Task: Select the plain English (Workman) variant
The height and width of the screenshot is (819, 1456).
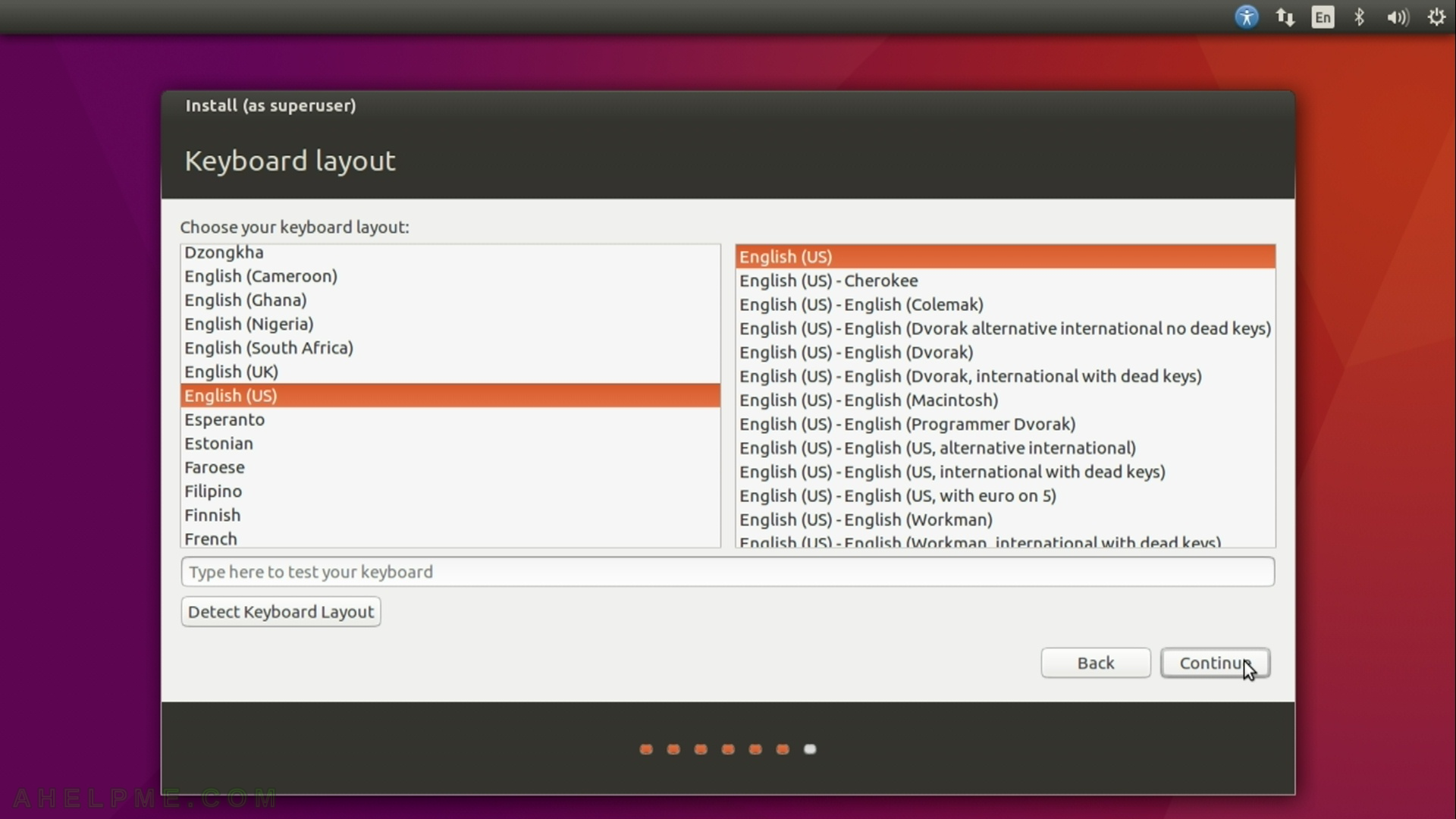Action: coord(1006,519)
